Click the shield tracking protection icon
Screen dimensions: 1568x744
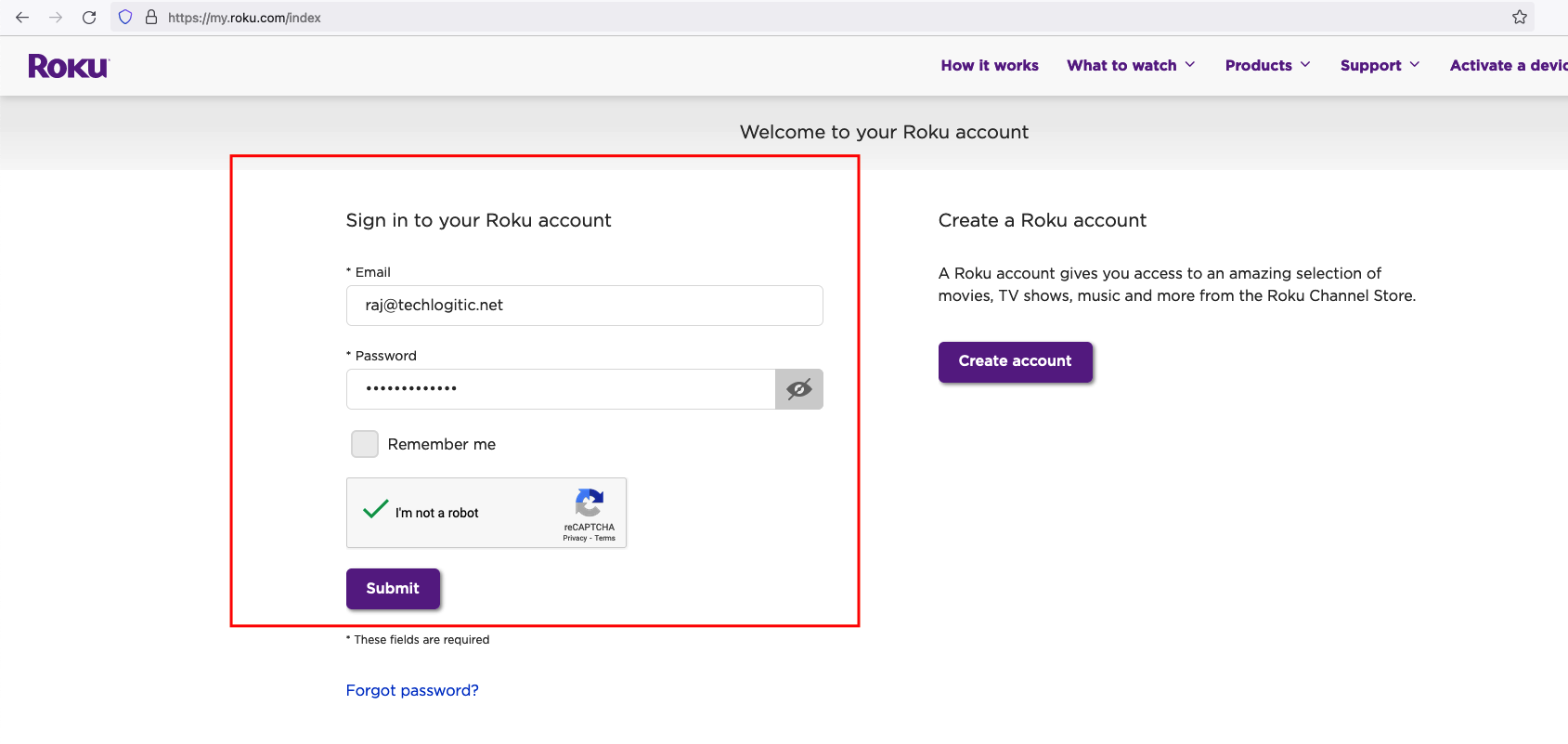coord(125,18)
